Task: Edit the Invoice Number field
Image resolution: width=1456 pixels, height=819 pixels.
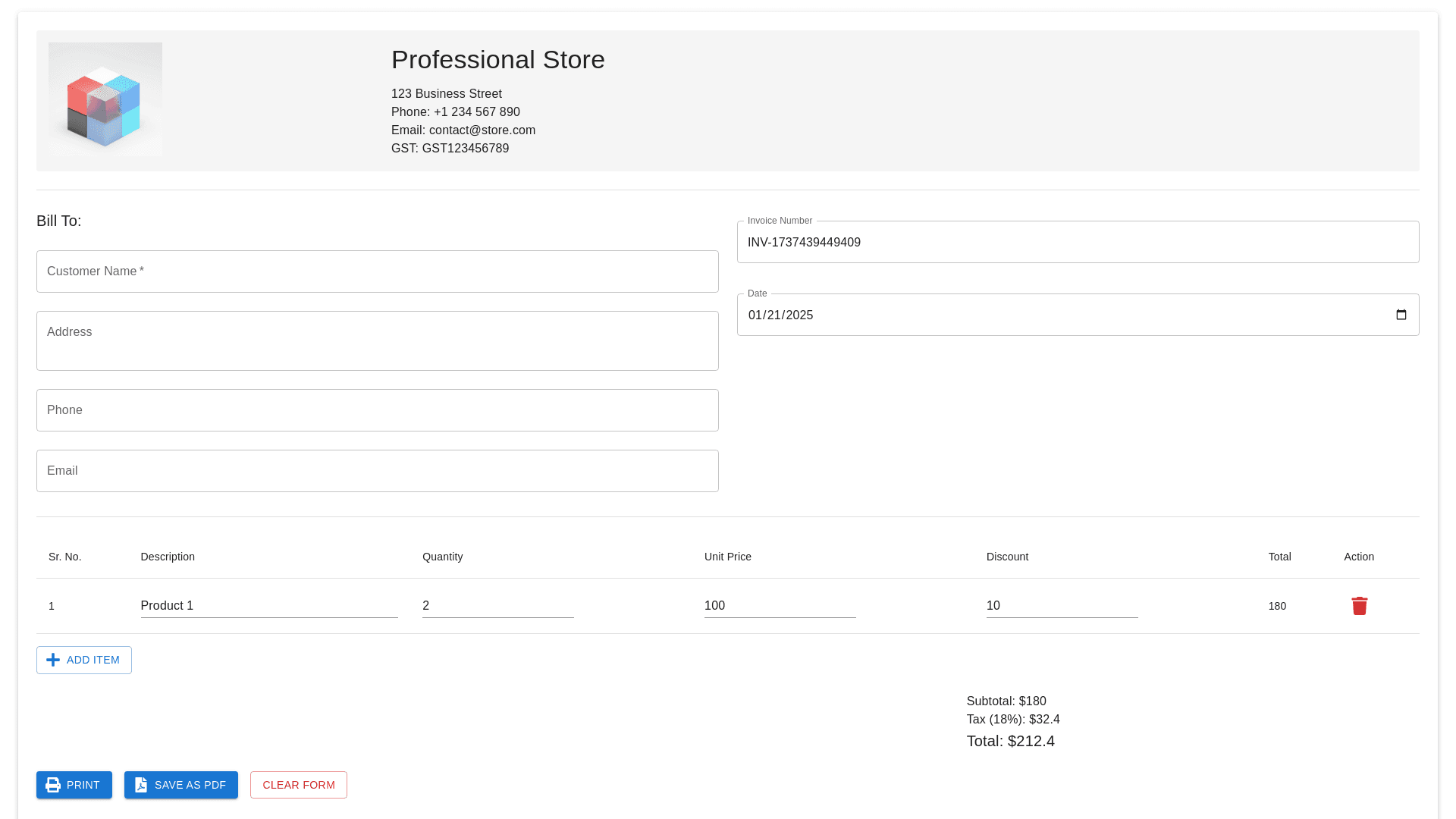Action: tap(1077, 243)
